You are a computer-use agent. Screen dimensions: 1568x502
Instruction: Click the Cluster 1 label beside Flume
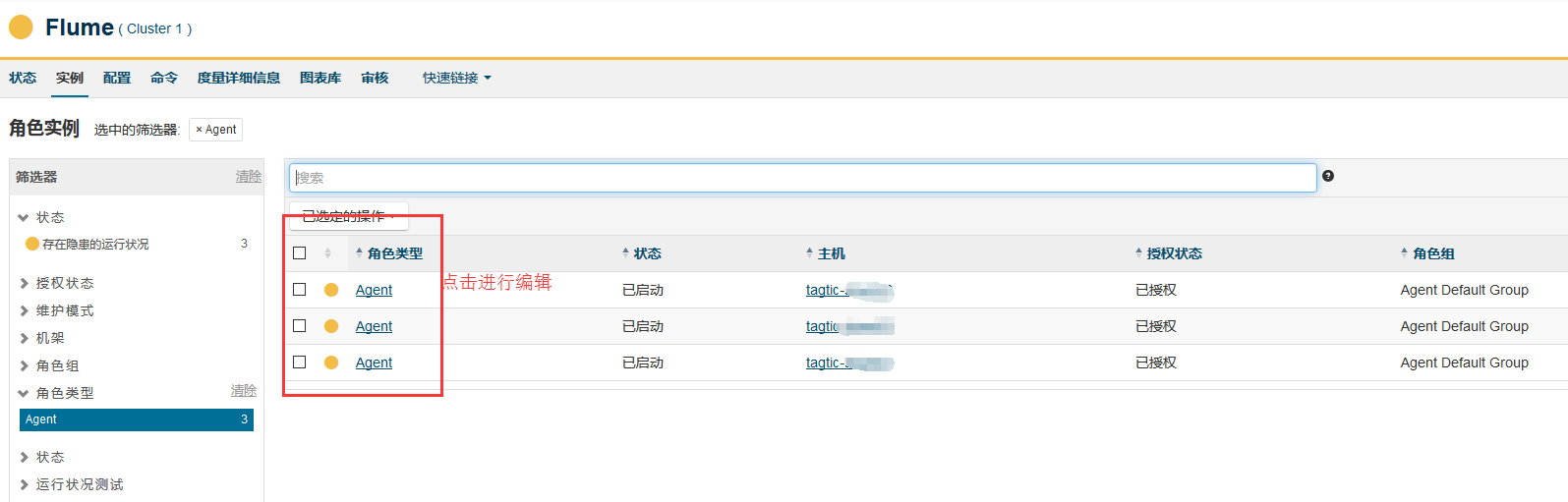pyautogui.click(x=155, y=29)
